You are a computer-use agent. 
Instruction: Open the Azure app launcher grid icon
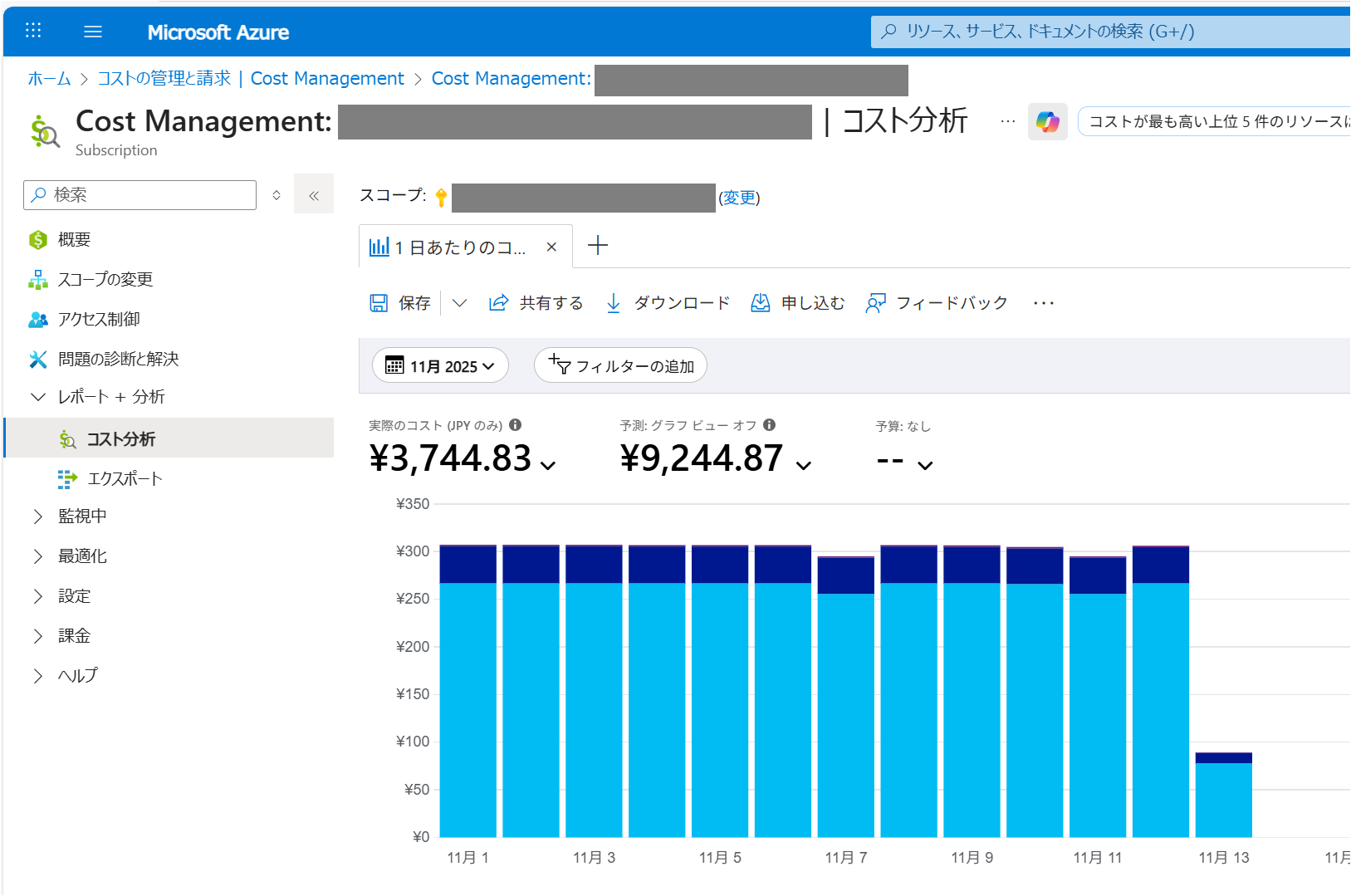click(33, 32)
